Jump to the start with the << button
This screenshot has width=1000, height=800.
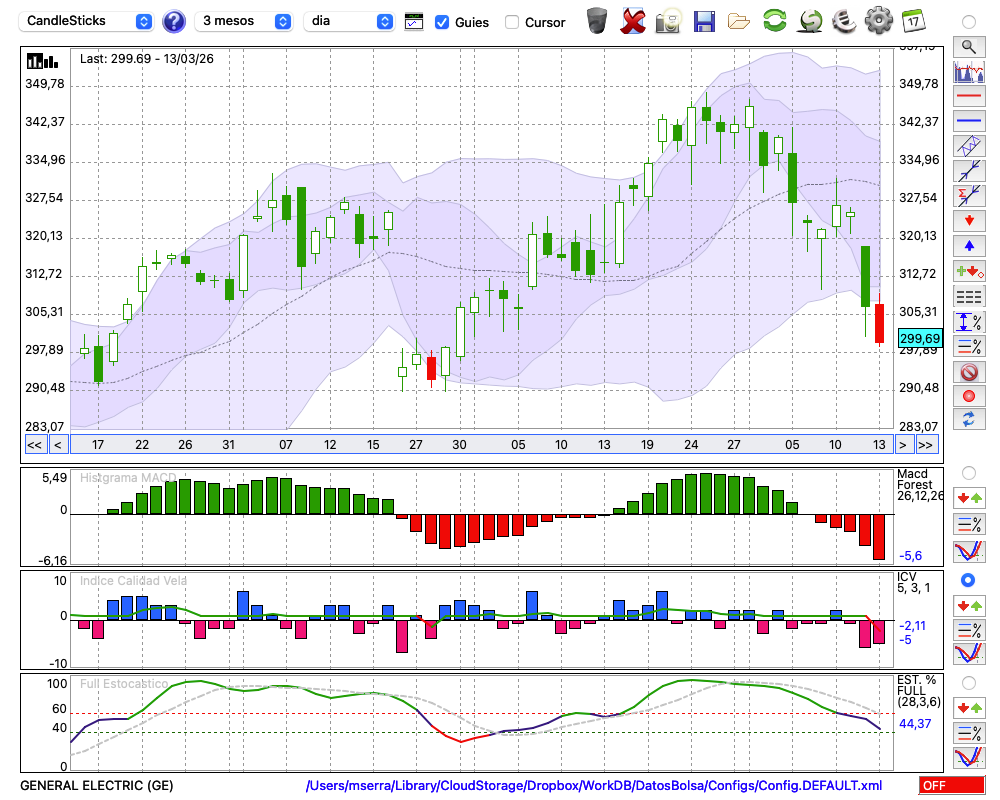35,445
